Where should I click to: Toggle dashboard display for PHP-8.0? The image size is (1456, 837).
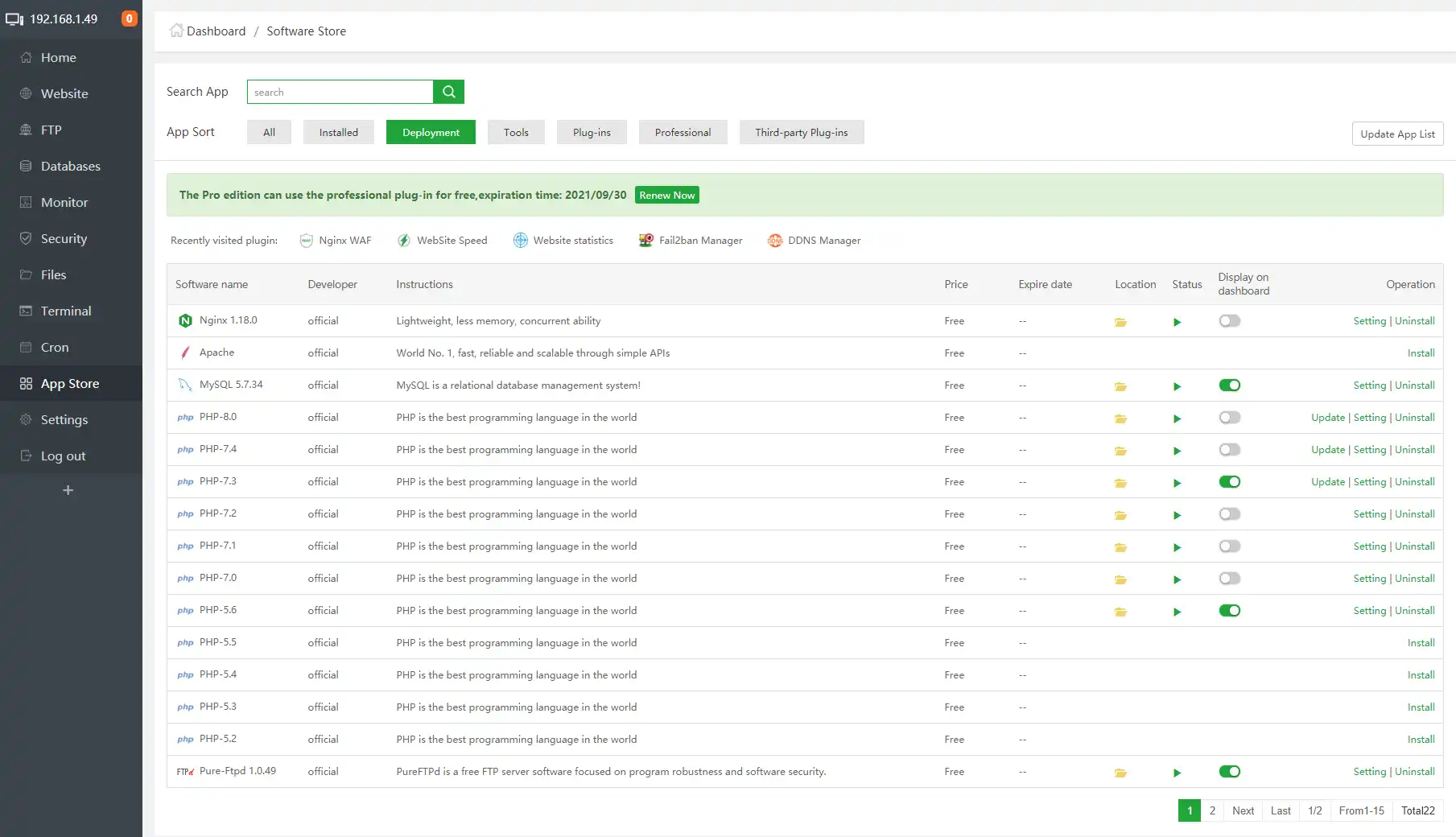tap(1229, 418)
